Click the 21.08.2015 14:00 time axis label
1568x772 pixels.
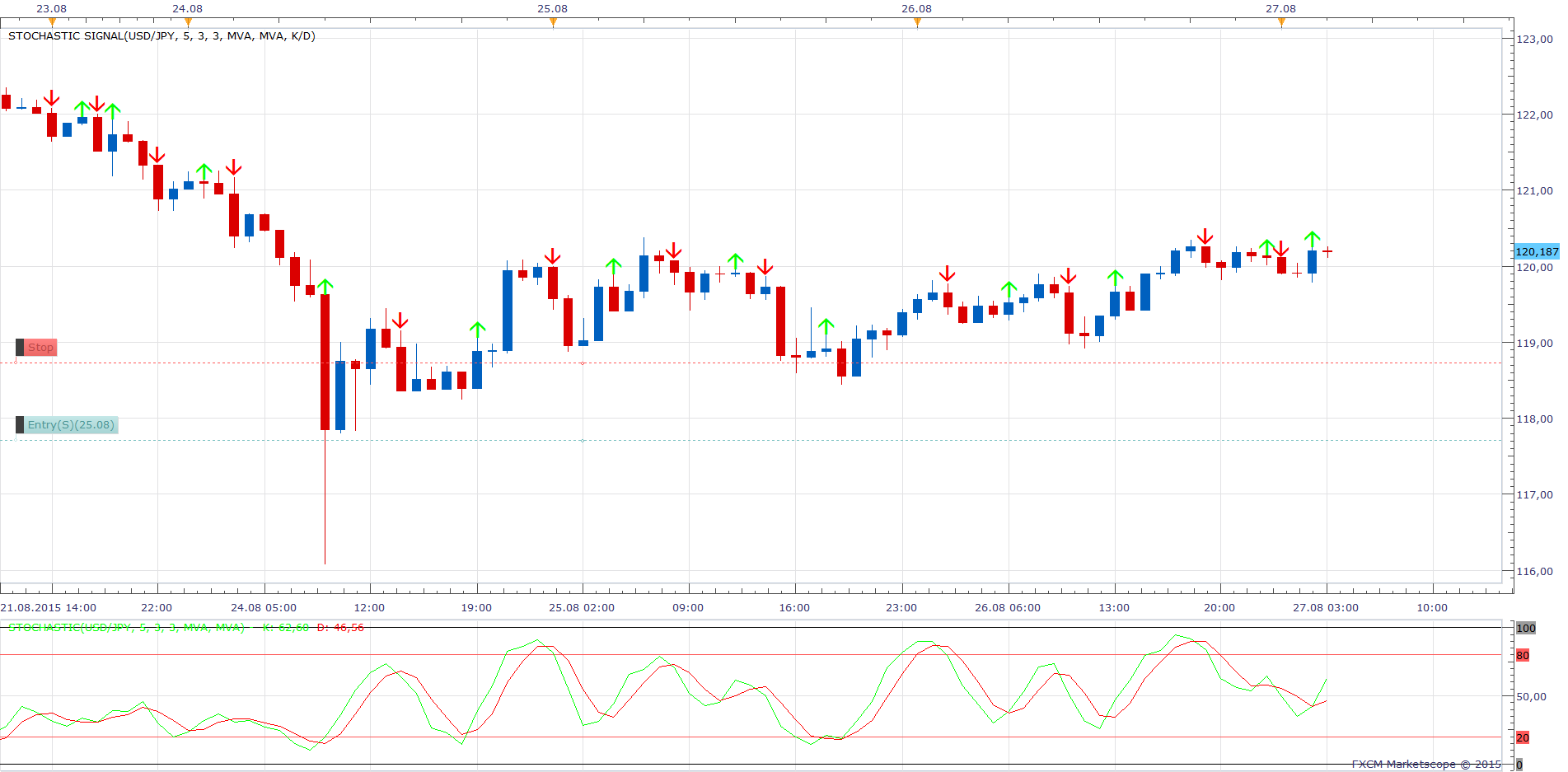click(x=49, y=608)
